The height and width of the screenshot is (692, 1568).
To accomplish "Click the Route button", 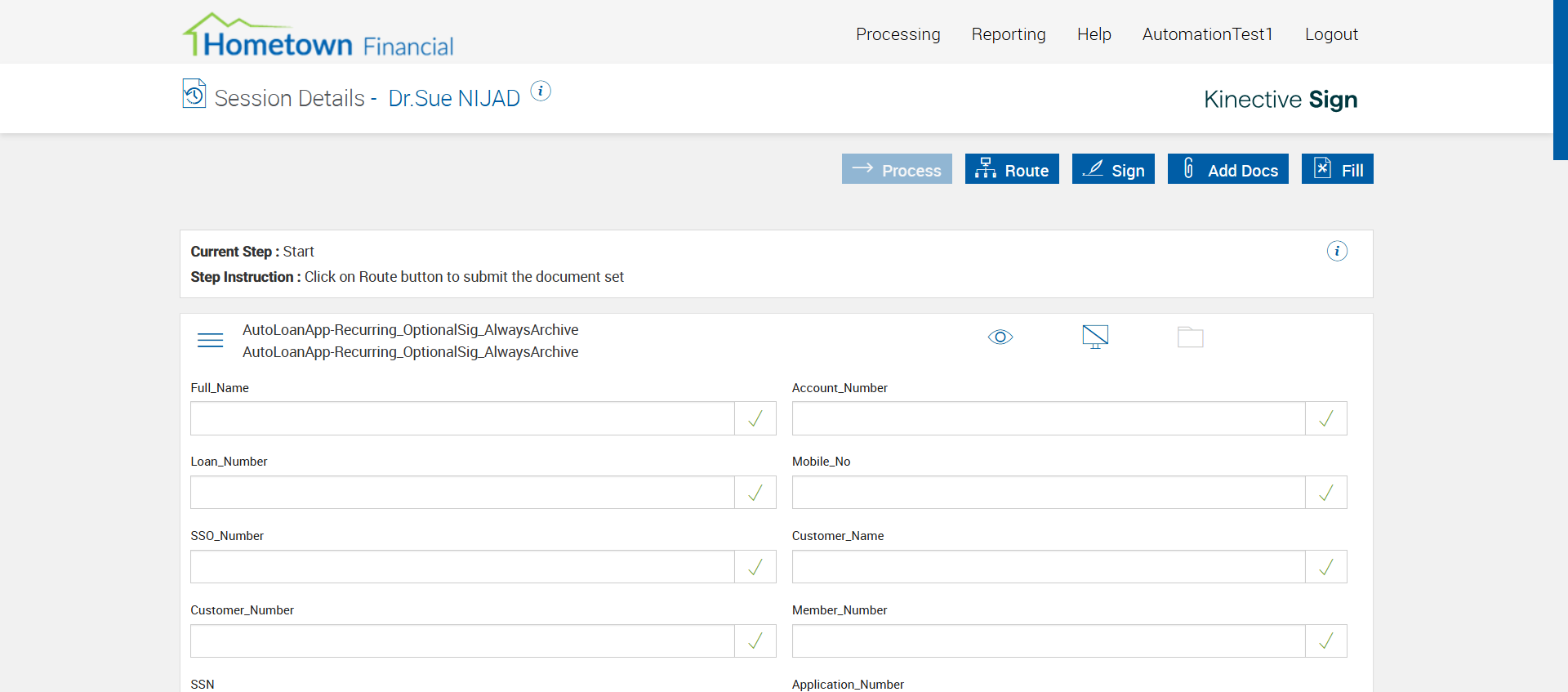I will [1012, 169].
